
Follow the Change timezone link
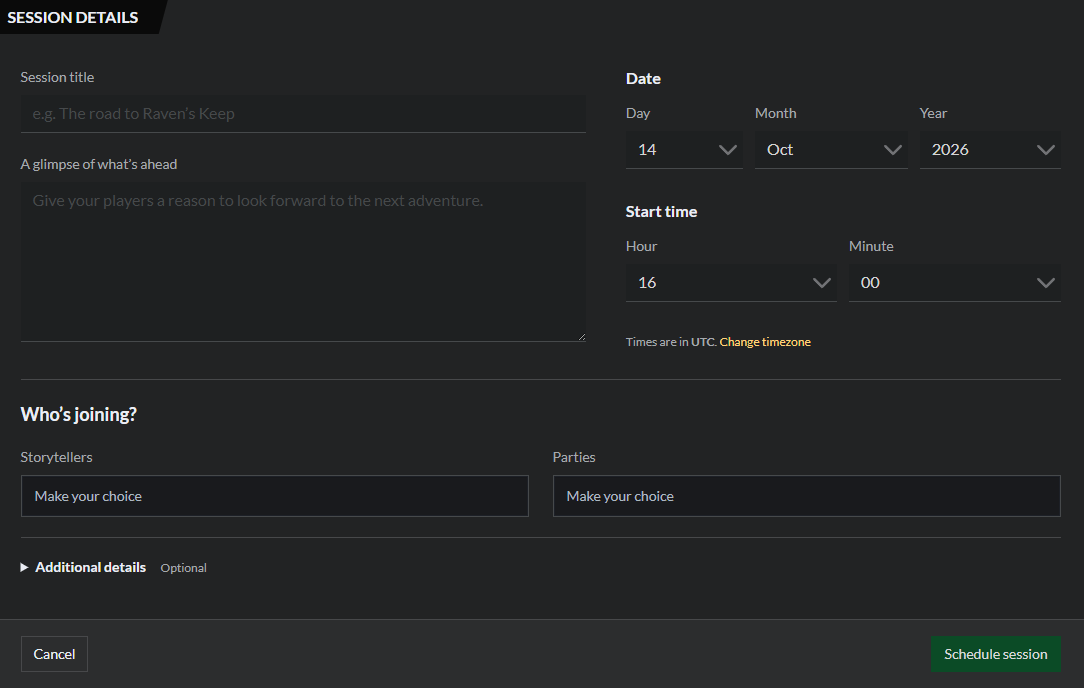click(x=765, y=342)
